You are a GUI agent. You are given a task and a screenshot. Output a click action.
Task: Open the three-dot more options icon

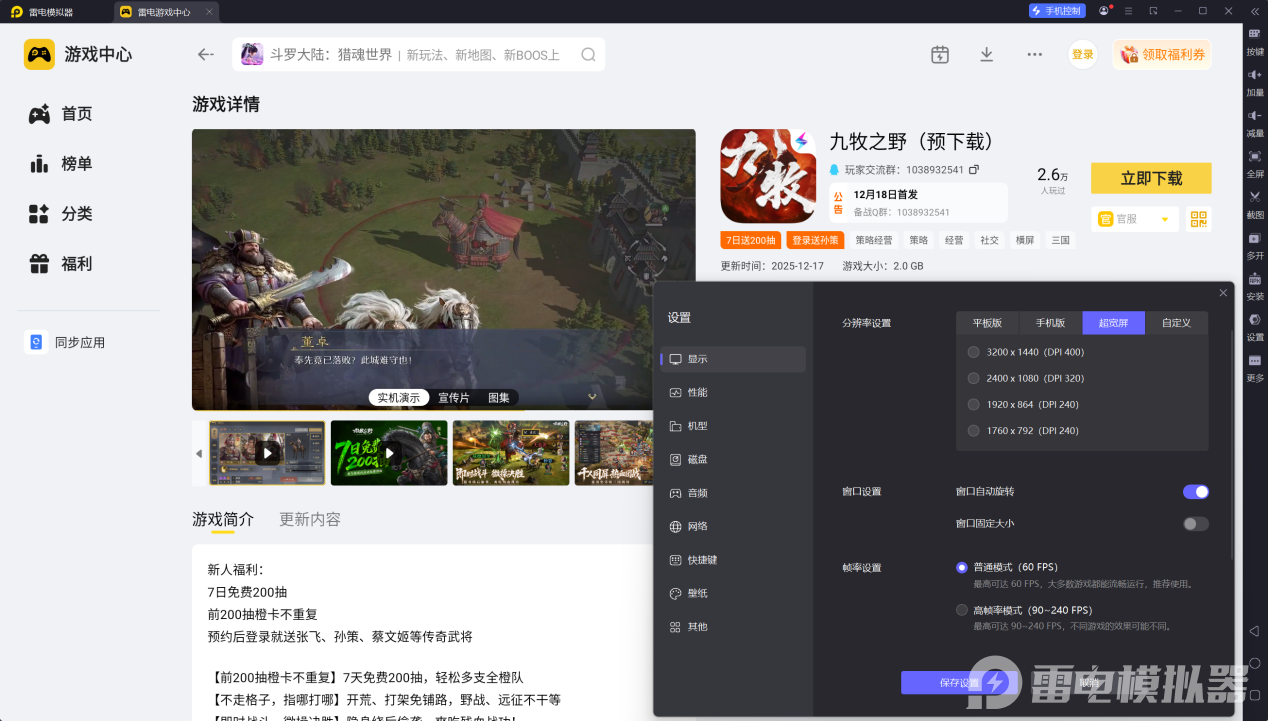pos(1034,54)
